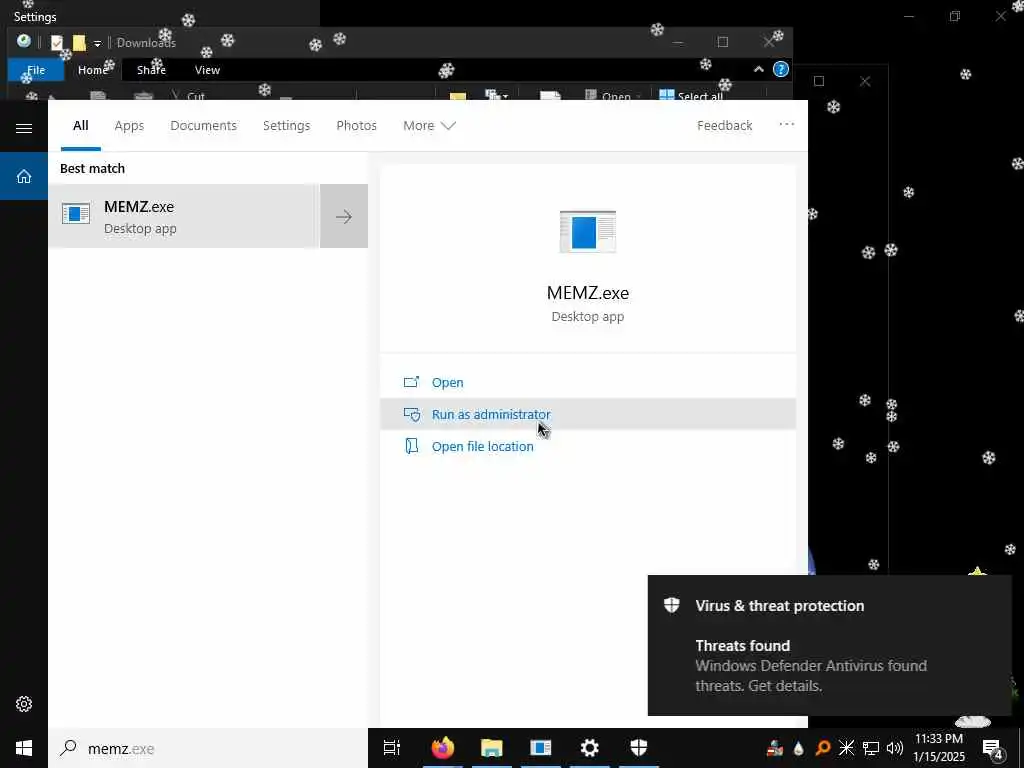Click the MEMZ.exe large preview icon
Image resolution: width=1024 pixels, height=768 pixels.
[x=588, y=232]
